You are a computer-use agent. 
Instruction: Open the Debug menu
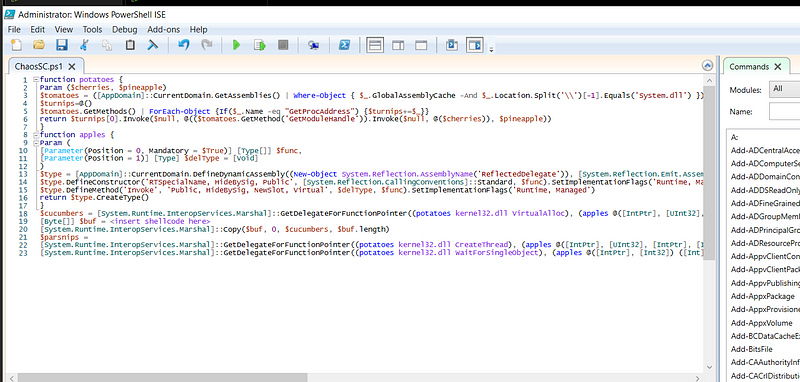124,30
